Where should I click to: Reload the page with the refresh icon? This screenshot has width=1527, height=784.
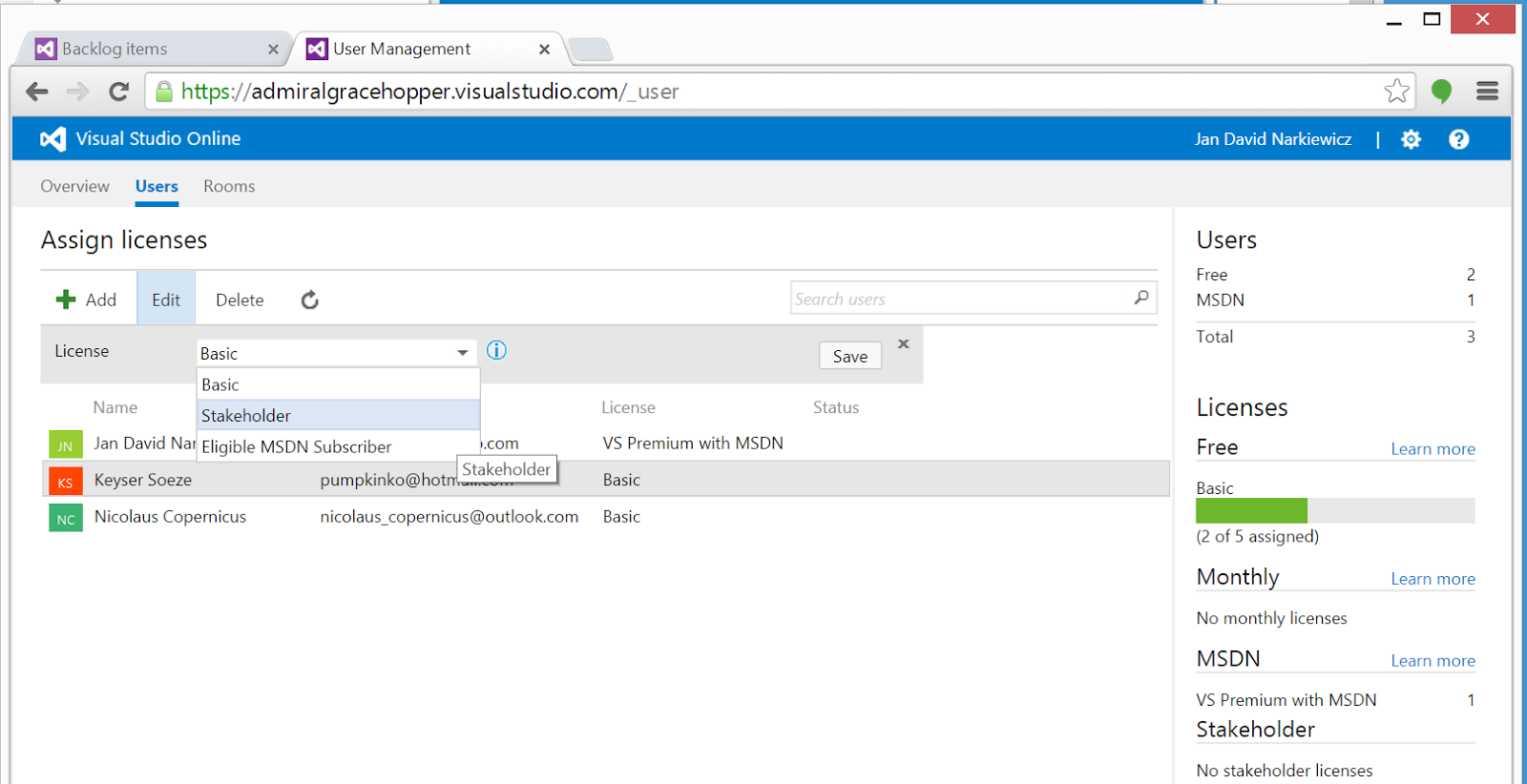pos(118,92)
